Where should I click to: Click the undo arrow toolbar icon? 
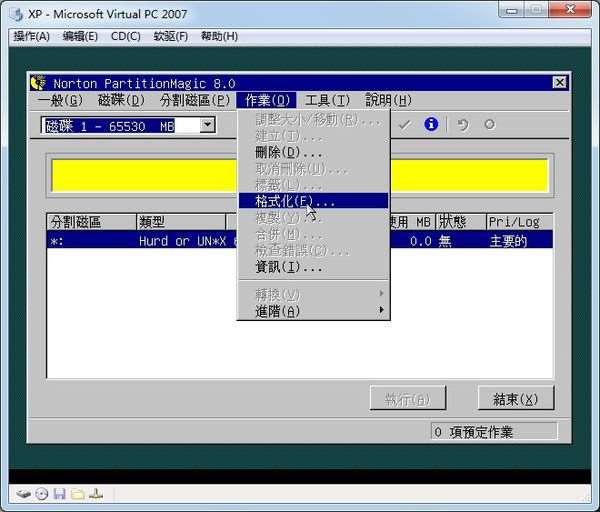click(463, 125)
